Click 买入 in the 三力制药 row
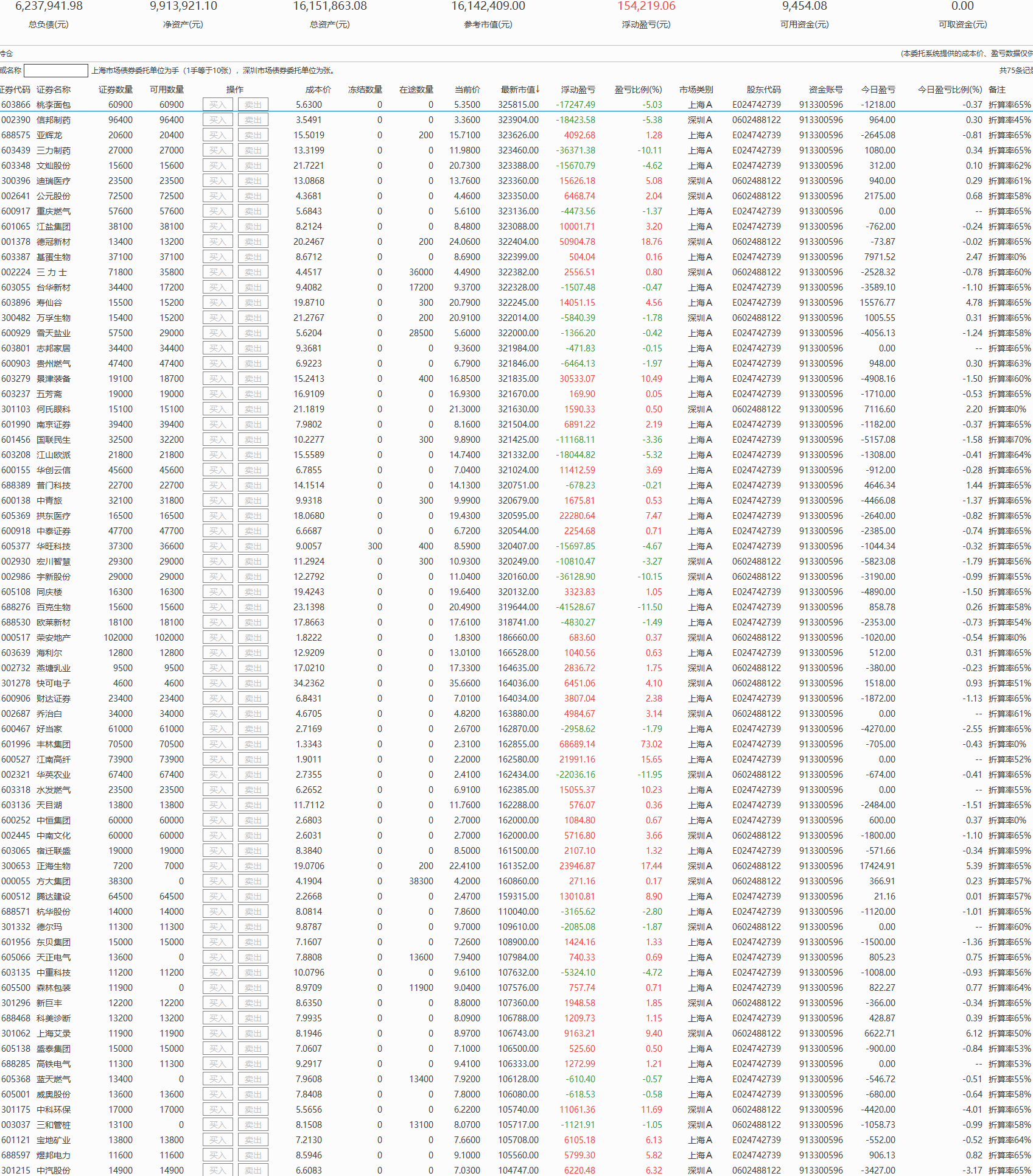The width and height of the screenshot is (1033, 1176). click(x=217, y=150)
